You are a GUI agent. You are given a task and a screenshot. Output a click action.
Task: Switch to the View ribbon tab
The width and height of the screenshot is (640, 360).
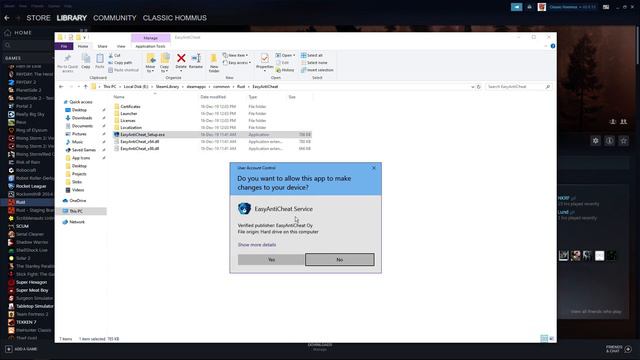[x=121, y=47]
